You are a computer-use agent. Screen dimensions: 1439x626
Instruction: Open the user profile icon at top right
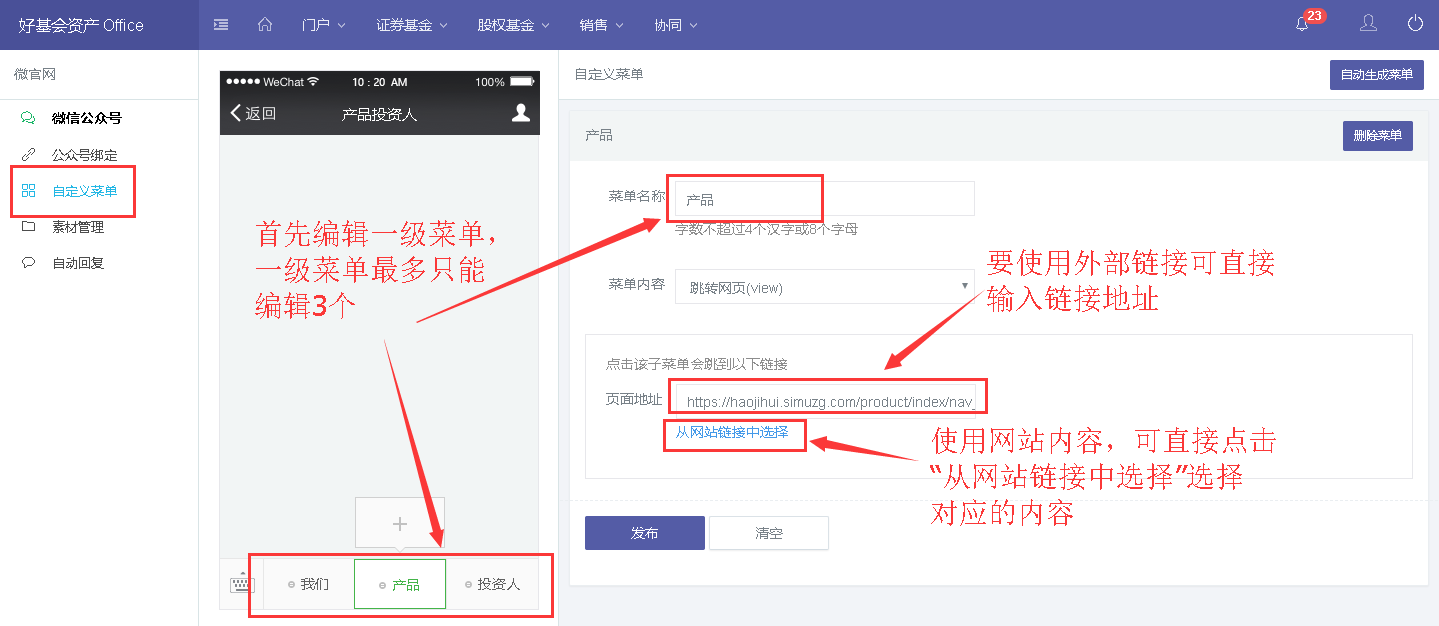point(1367,23)
